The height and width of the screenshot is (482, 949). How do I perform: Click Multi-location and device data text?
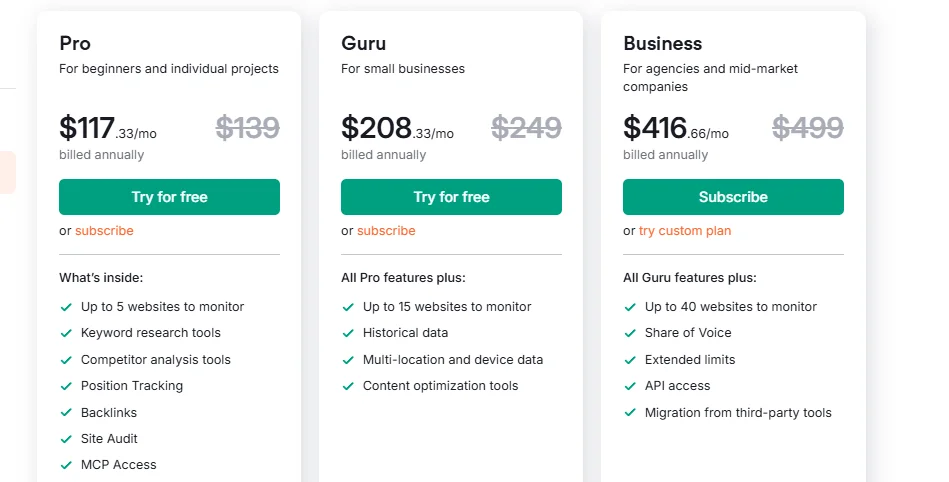point(453,359)
